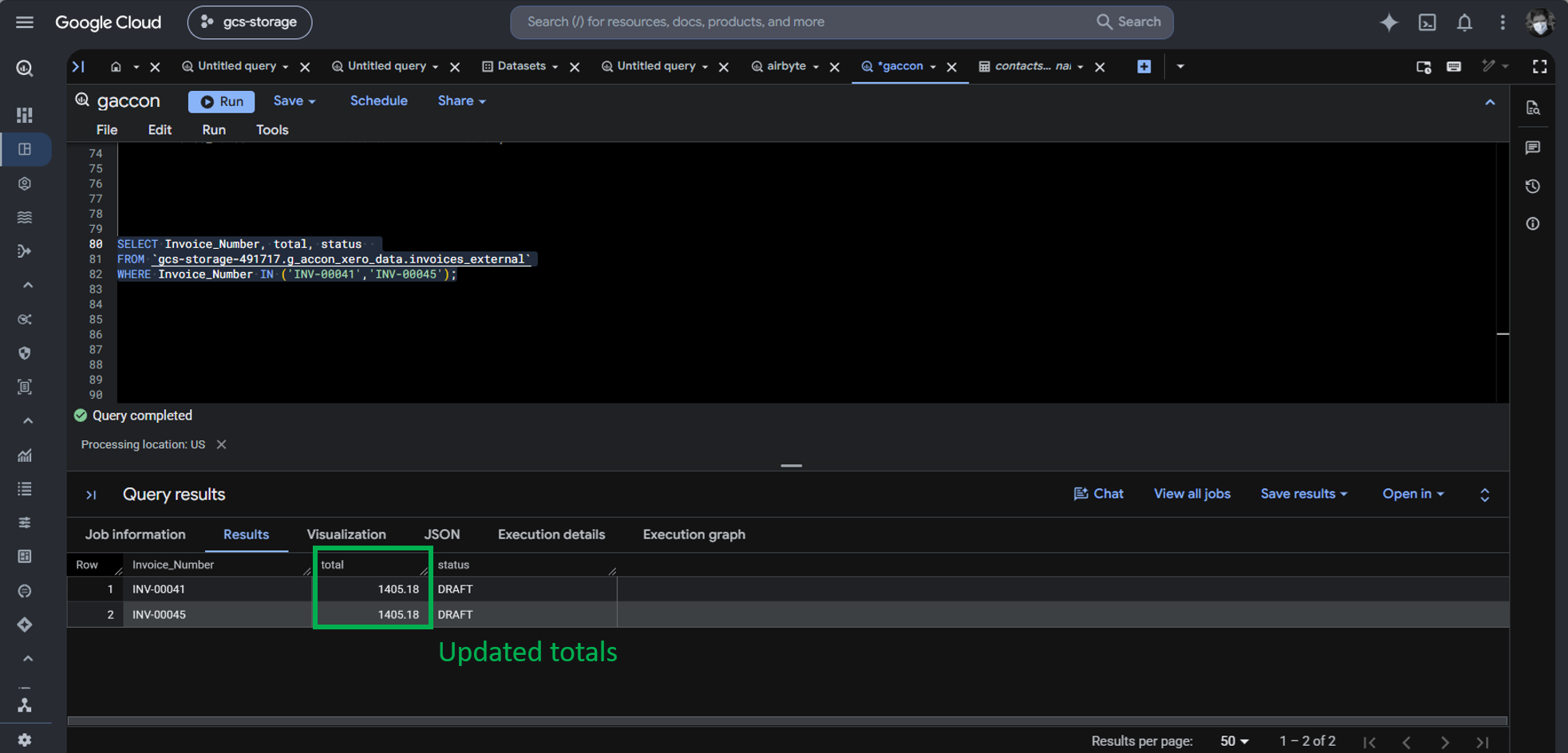Open the Tools menu
The width and height of the screenshot is (1568, 753).
[272, 130]
